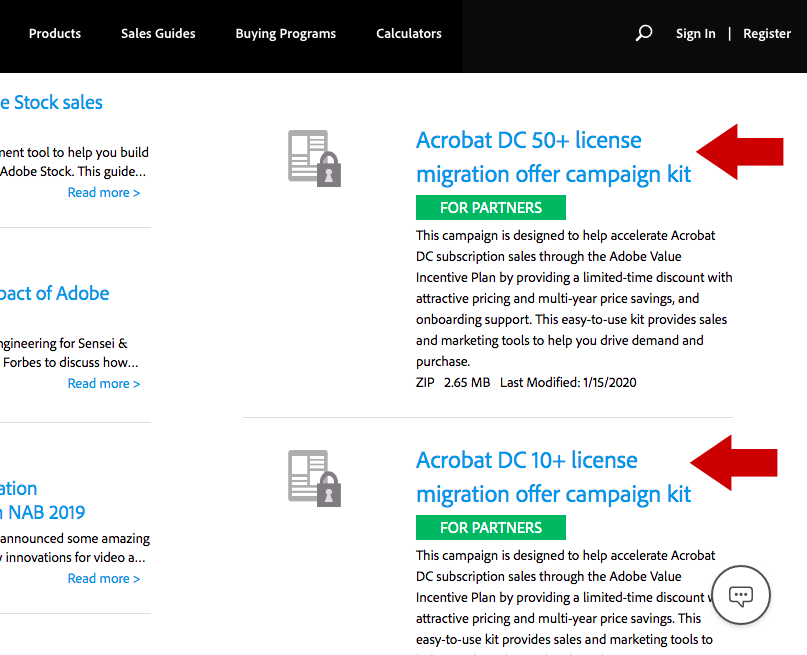Screen dimensions: 807x655
Task: Click 'Forbes to discuss how...' teaser text
Action: [71, 363]
